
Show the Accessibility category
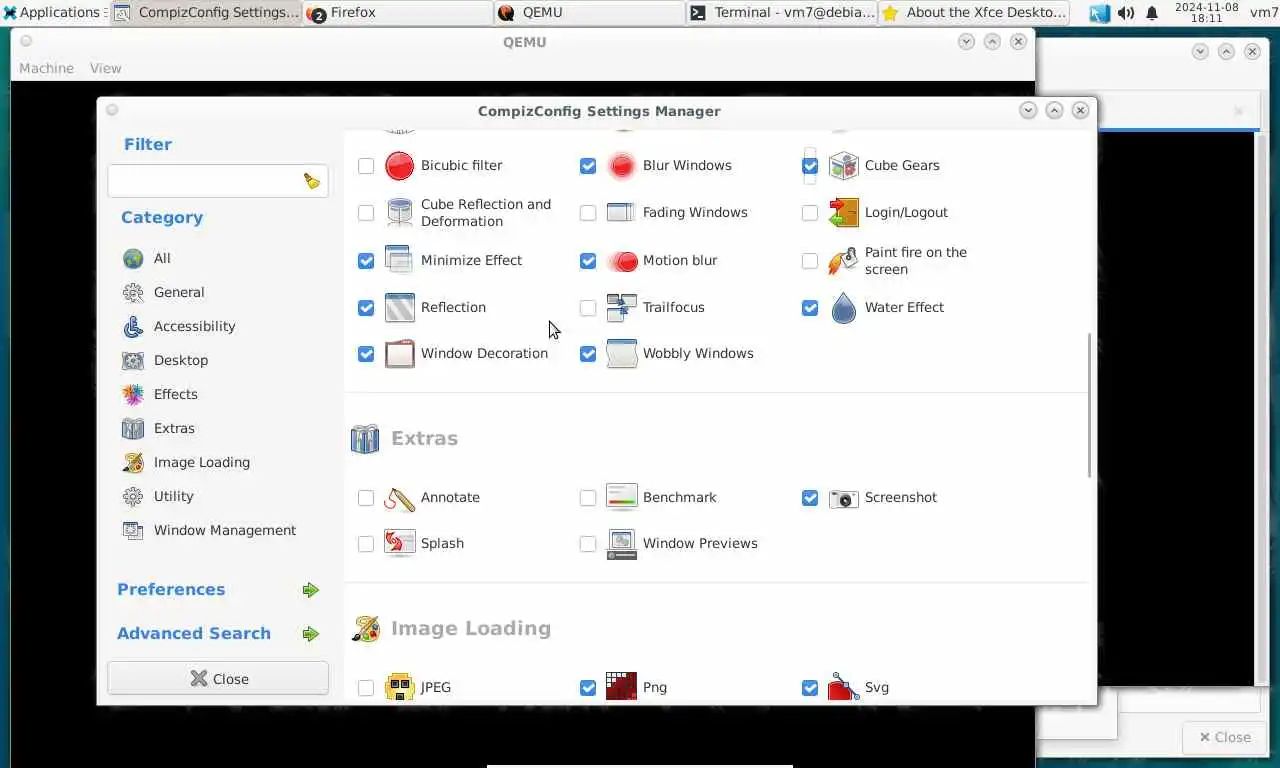coord(194,326)
